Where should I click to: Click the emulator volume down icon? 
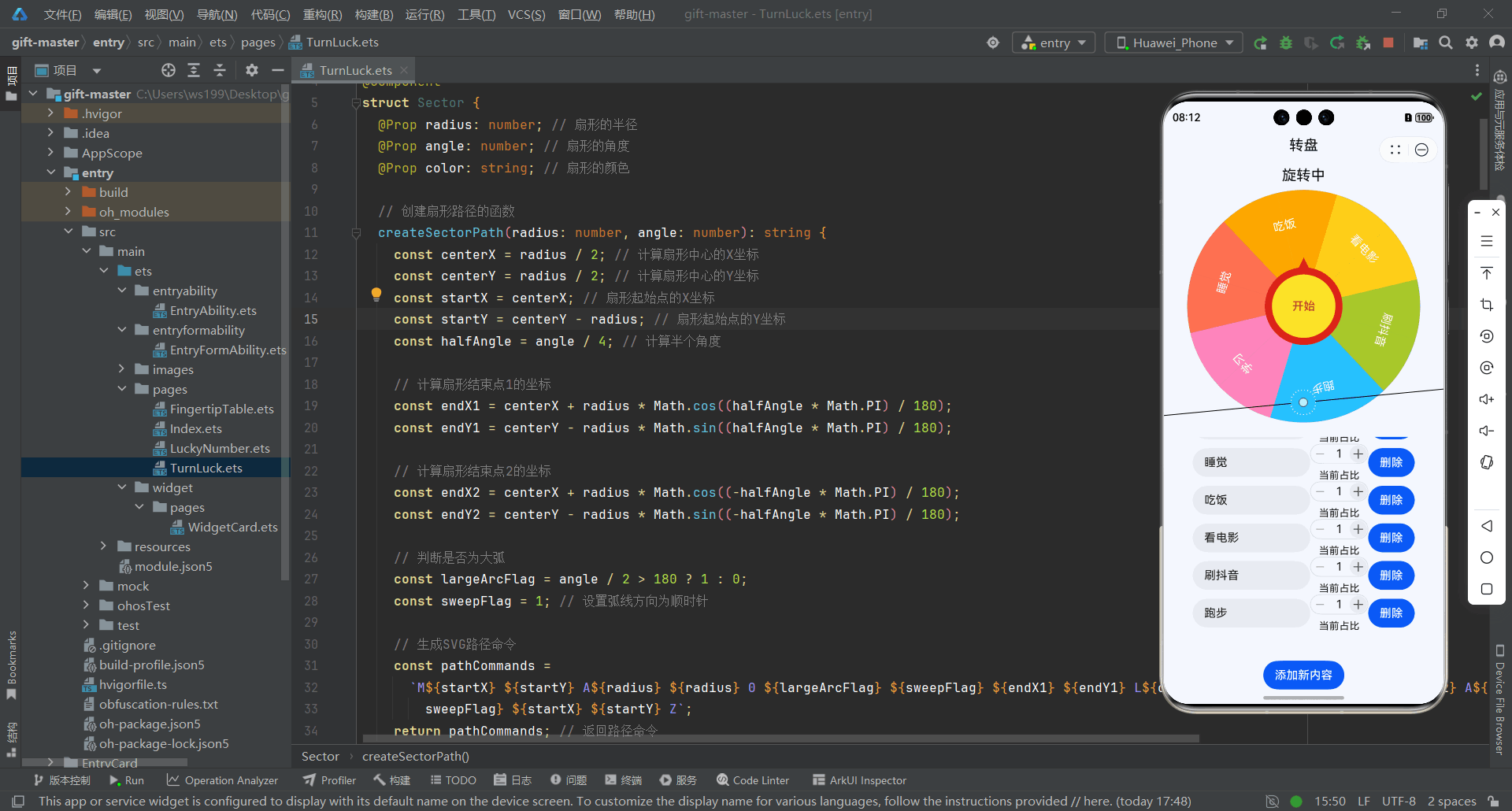1487,431
